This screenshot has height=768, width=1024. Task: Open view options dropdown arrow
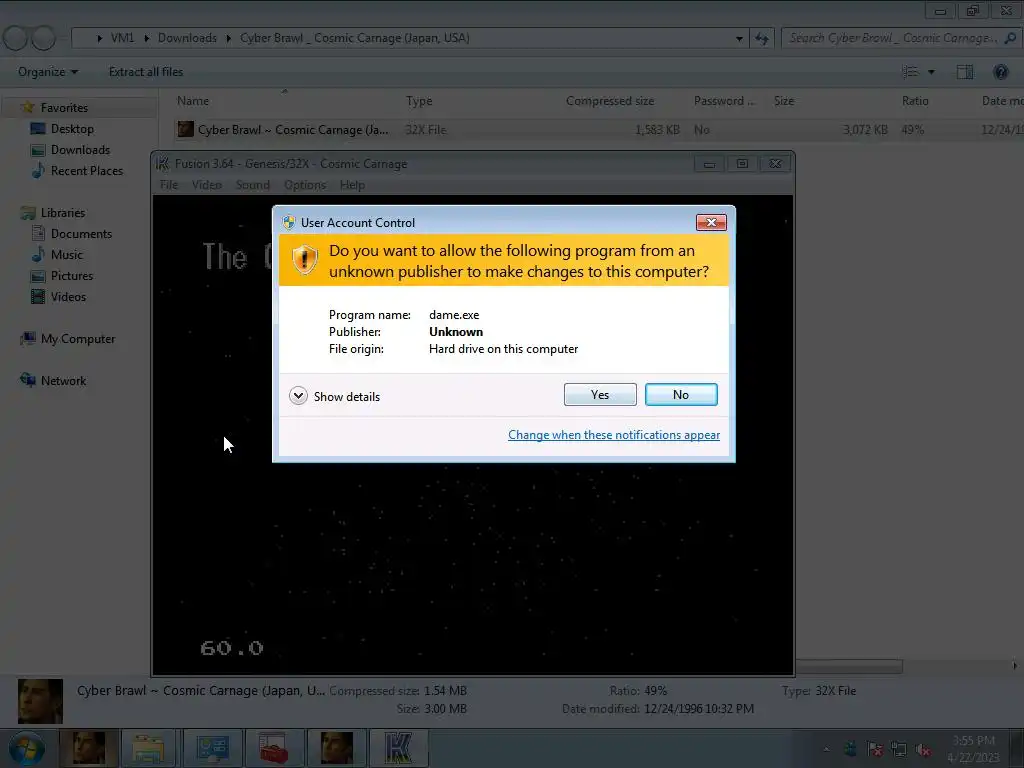pyautogui.click(x=931, y=72)
